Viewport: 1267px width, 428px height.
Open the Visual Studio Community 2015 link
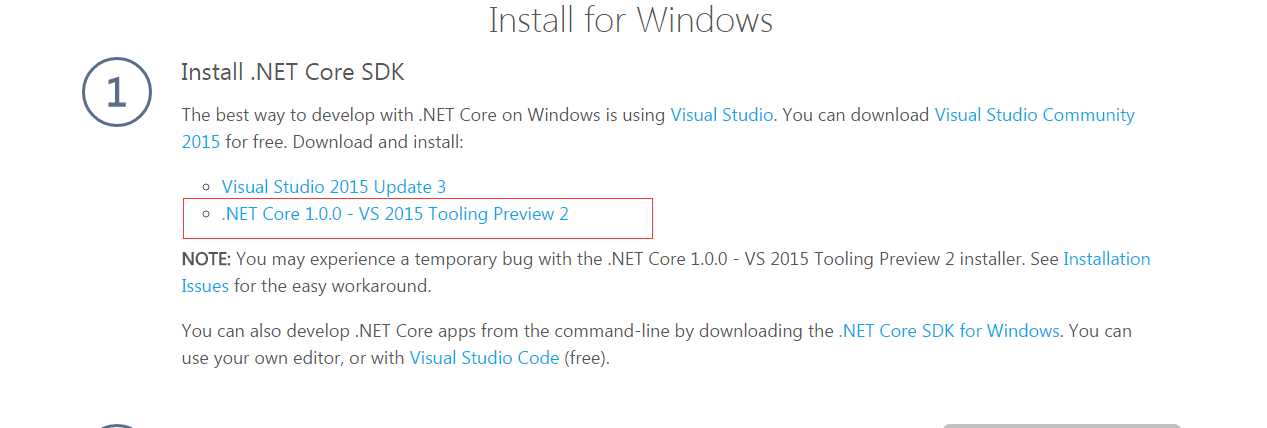click(658, 128)
